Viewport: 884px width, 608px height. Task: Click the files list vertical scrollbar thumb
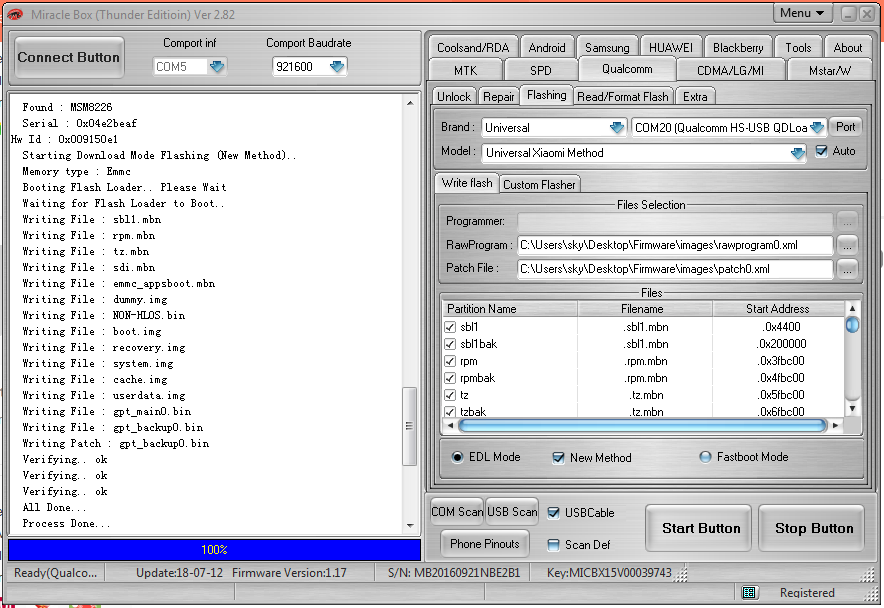(852, 324)
